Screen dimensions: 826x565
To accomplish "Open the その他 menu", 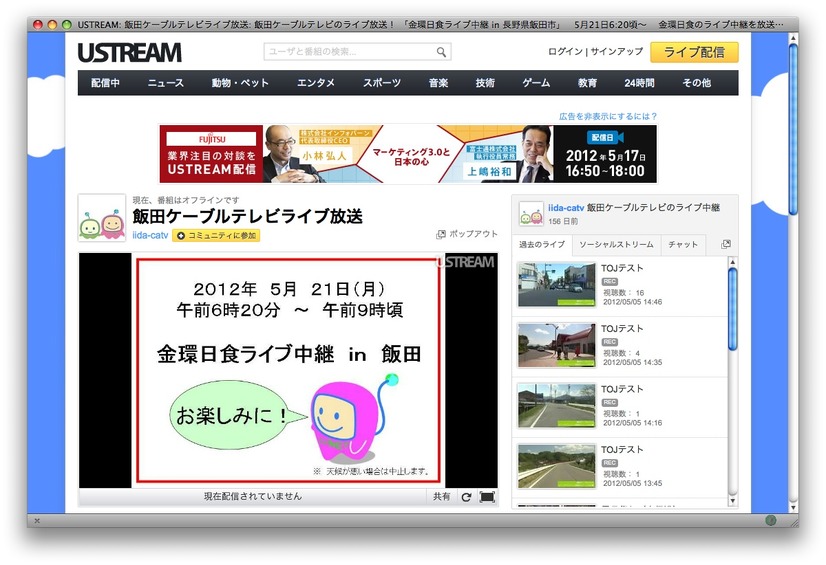I will (696, 83).
